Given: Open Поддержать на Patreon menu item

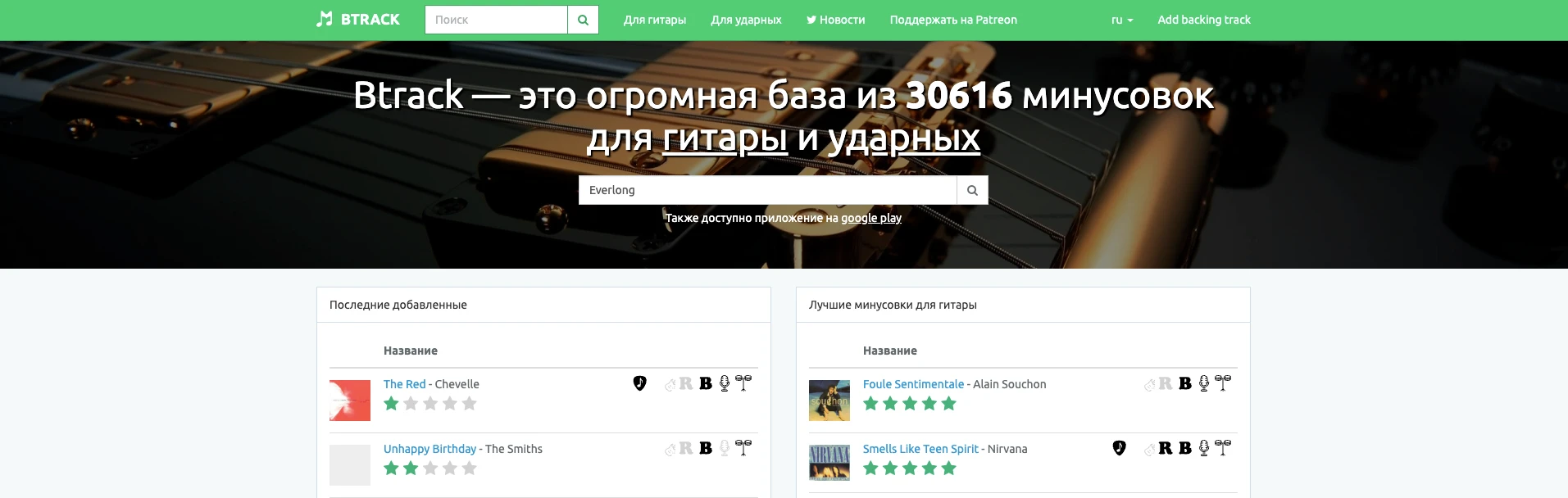Looking at the screenshot, I should (x=953, y=20).
